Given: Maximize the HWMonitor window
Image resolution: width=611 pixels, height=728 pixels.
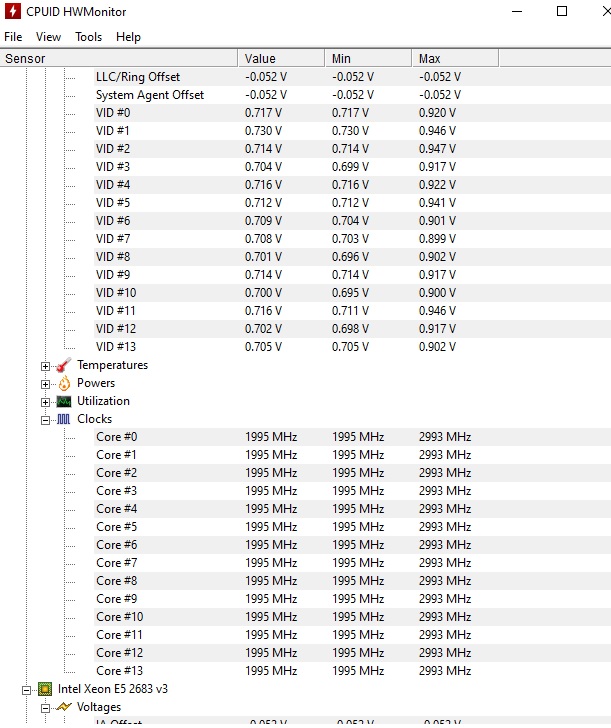Looking at the screenshot, I should (562, 11).
